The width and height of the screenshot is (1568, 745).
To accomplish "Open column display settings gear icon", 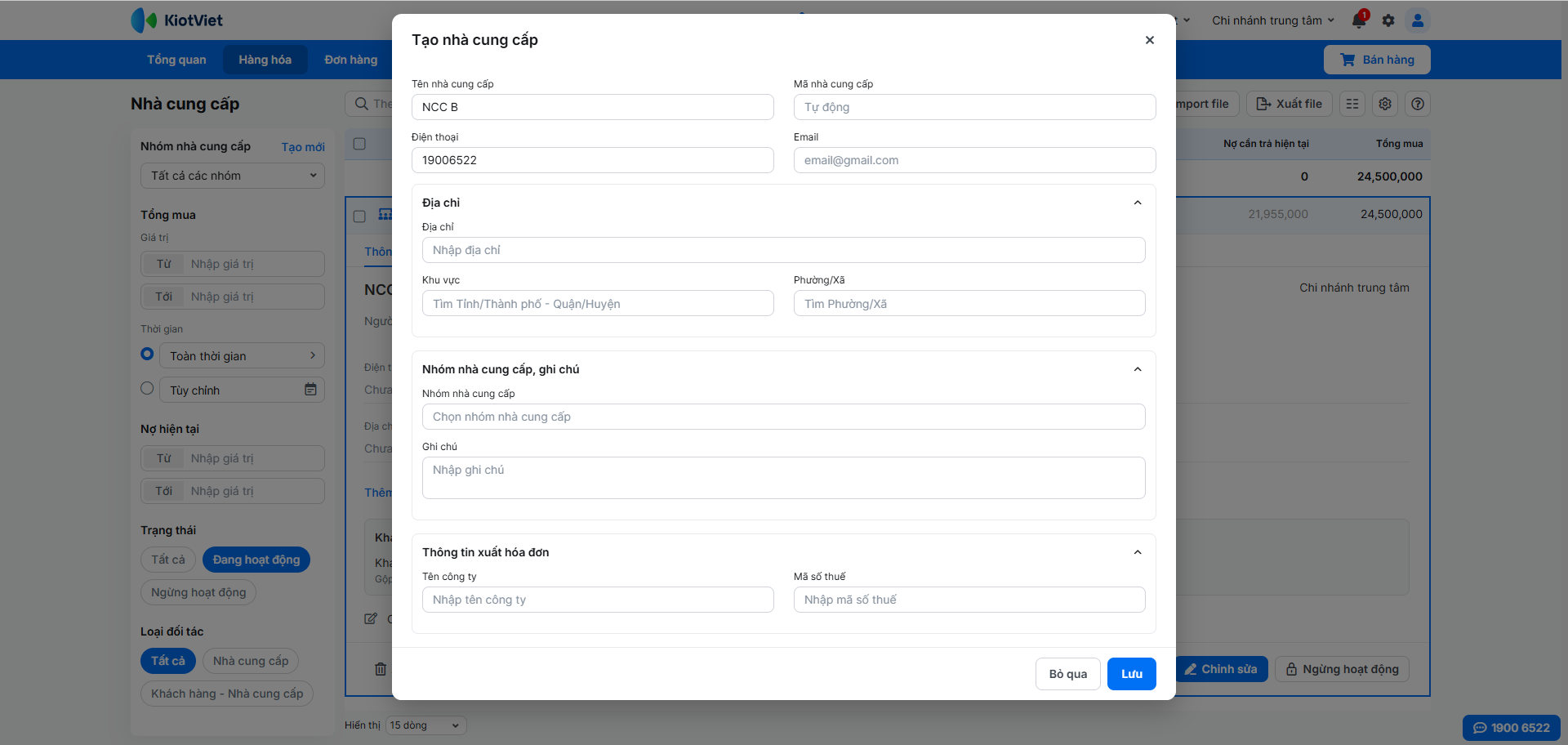I will 1385,104.
